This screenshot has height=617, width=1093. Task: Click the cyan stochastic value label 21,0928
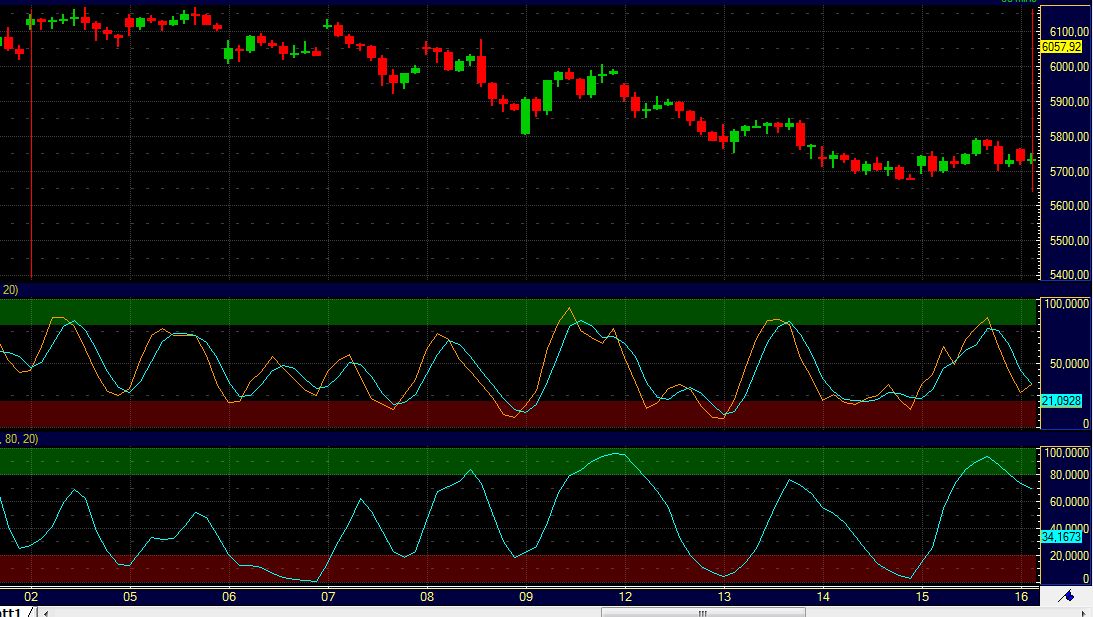click(1061, 401)
